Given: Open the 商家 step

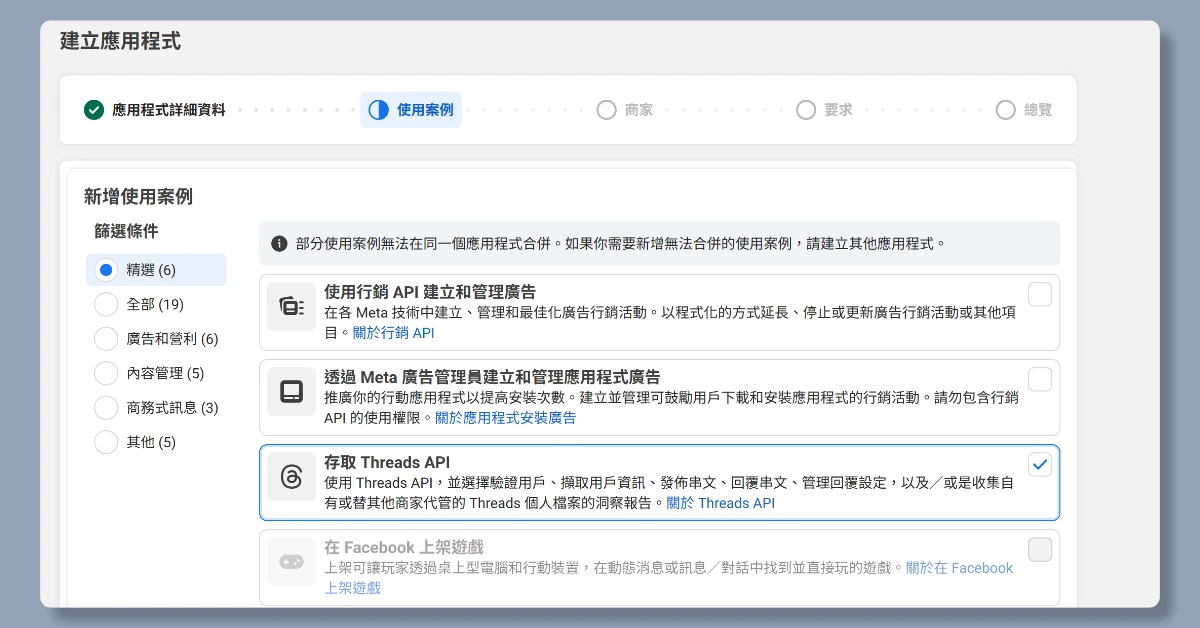Looking at the screenshot, I should pos(625,110).
